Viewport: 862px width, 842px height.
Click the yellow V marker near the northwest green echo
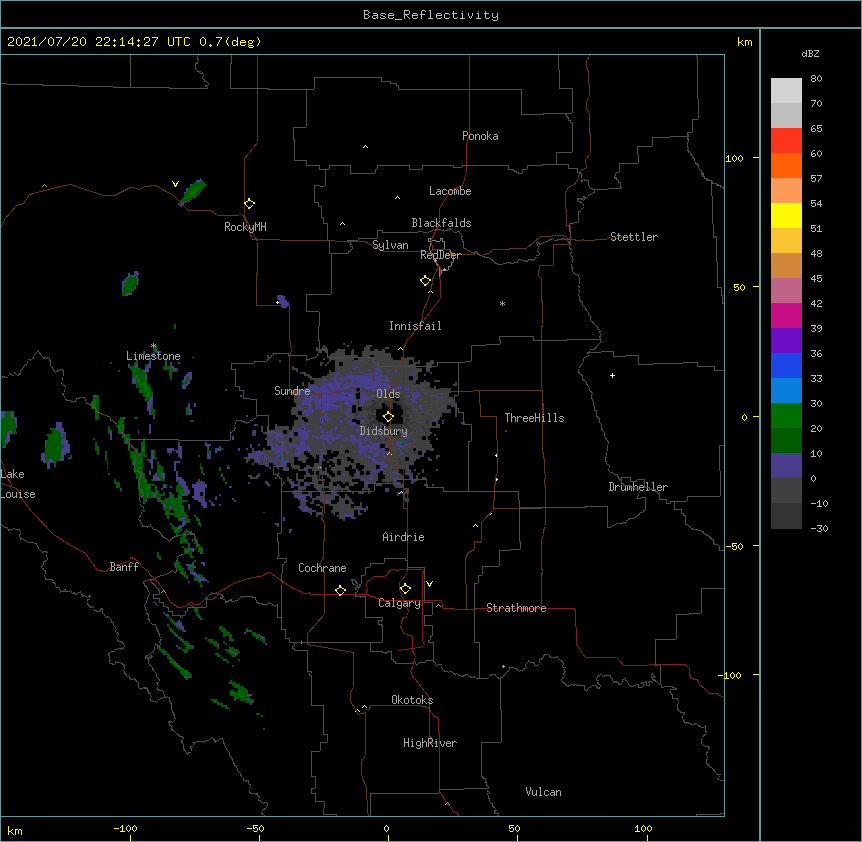[175, 184]
